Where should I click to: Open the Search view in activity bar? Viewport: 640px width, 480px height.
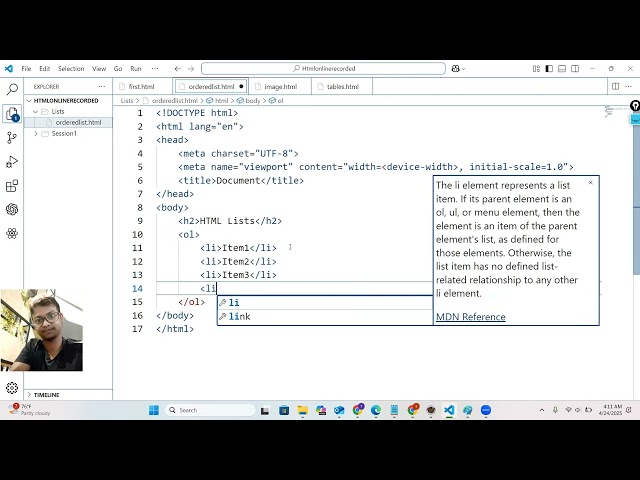point(12,89)
